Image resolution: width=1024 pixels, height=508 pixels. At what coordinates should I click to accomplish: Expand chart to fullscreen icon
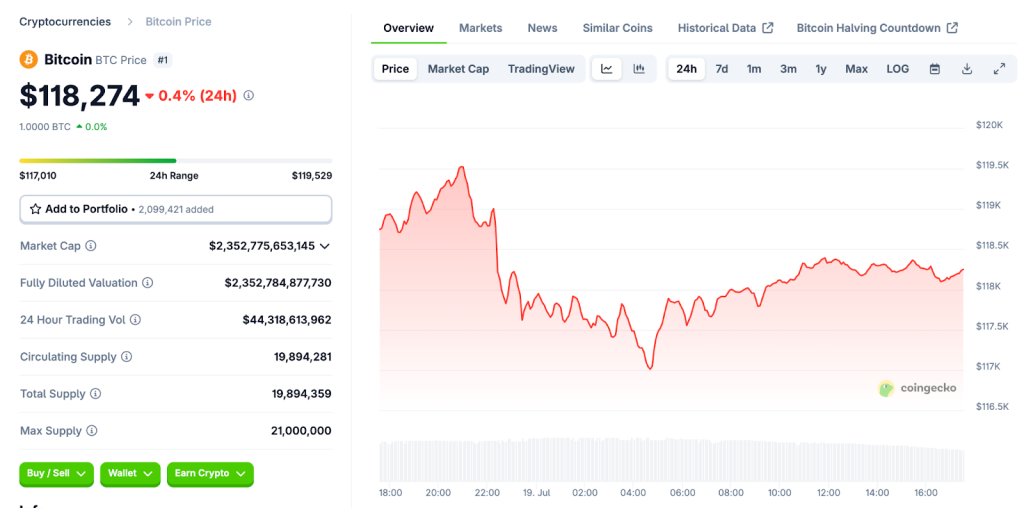point(999,69)
